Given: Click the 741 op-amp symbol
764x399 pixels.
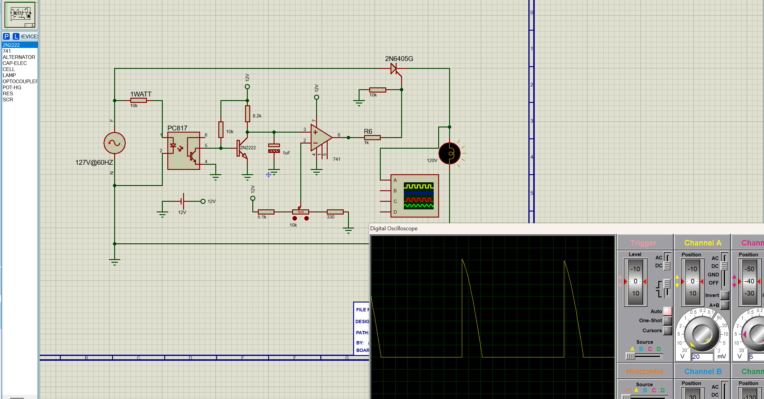Looking at the screenshot, I should [321, 137].
